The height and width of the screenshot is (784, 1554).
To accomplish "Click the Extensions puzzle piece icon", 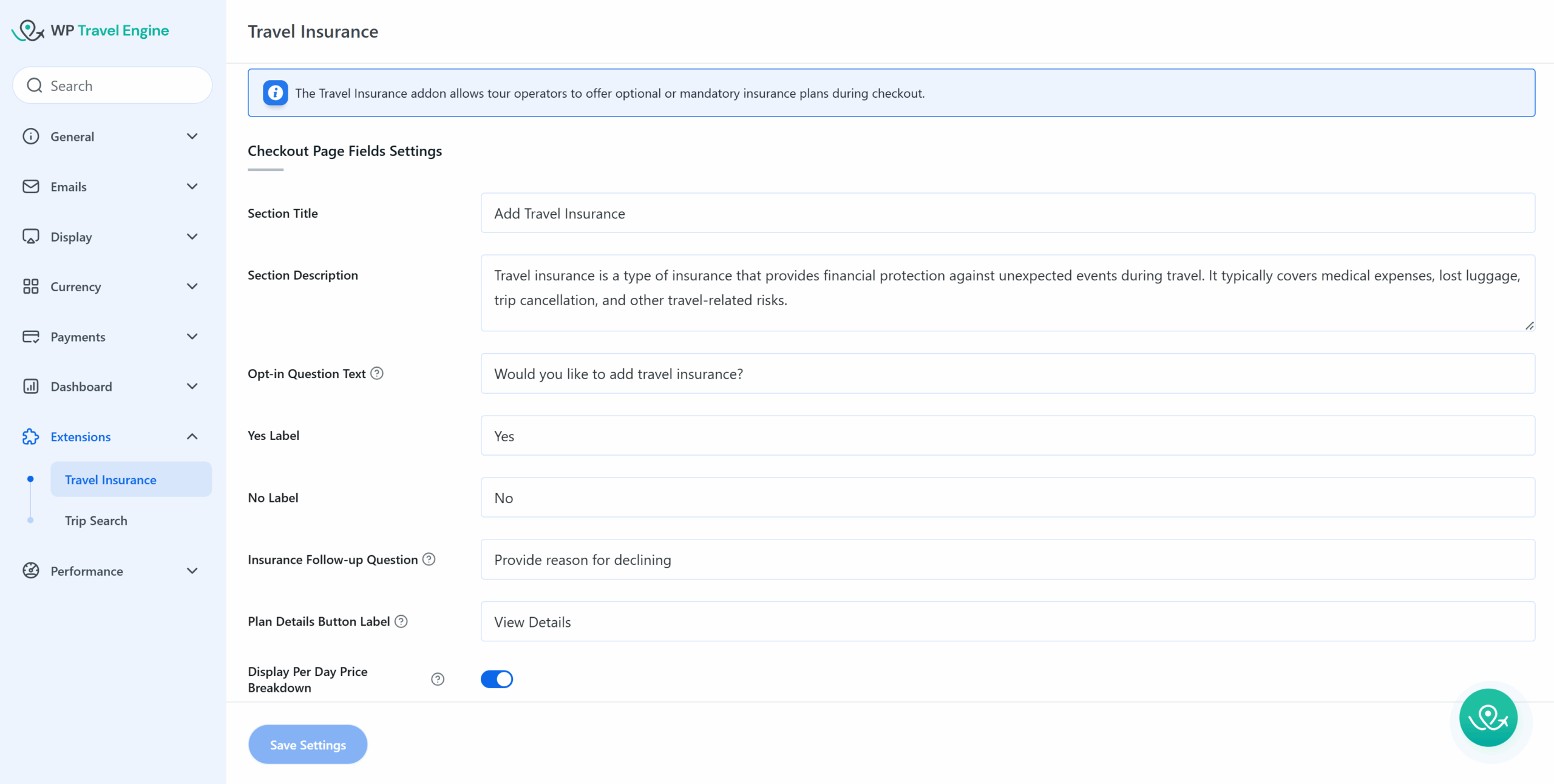I will click(30, 437).
